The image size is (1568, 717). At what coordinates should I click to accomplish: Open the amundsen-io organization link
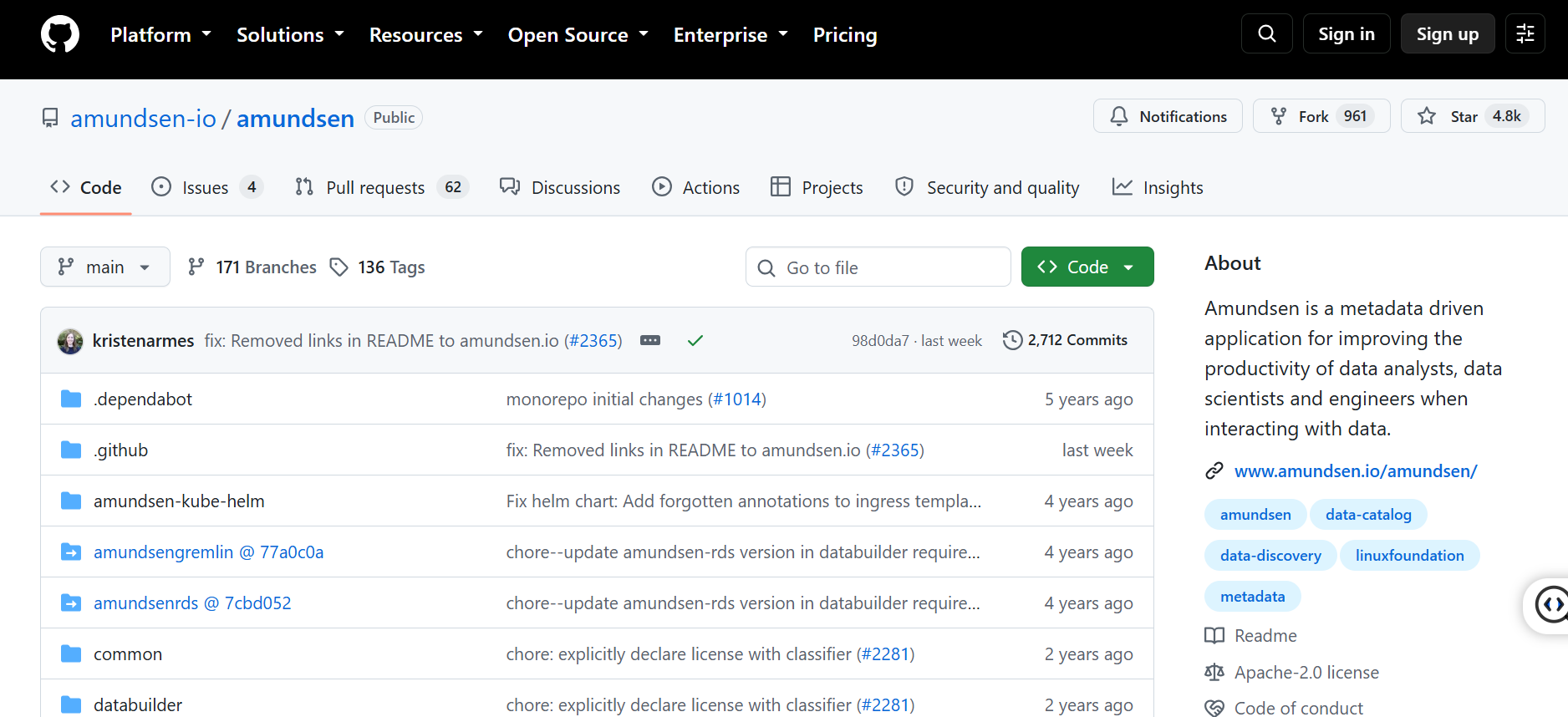tap(143, 118)
